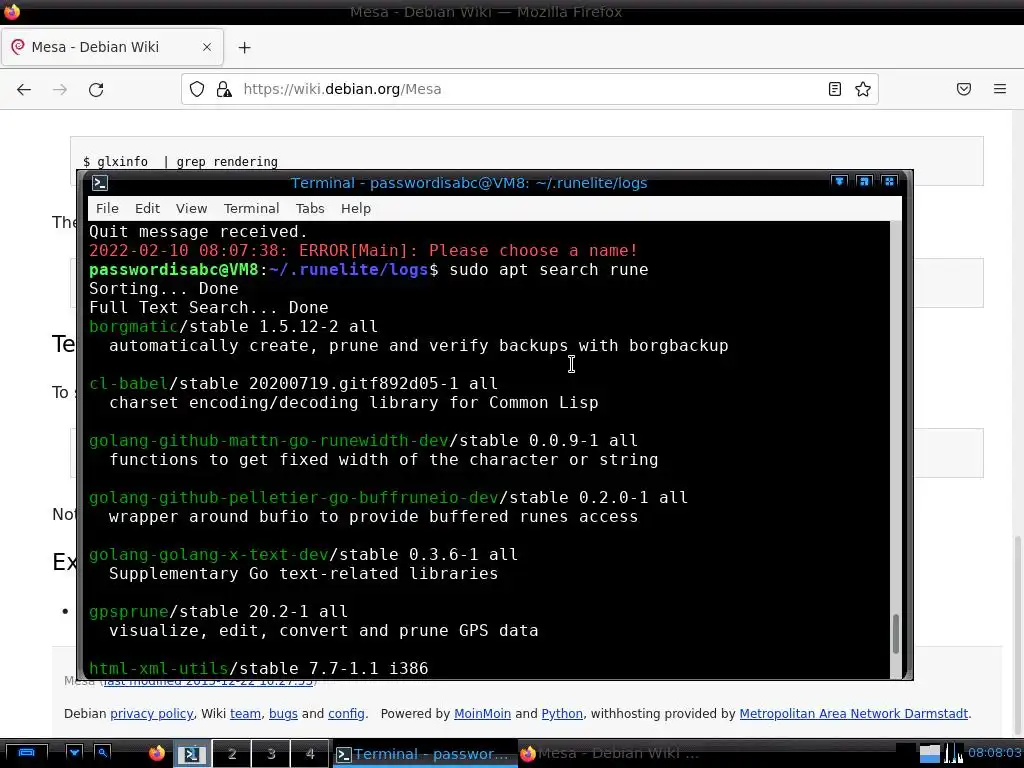The height and width of the screenshot is (768, 1024).
Task: Open the terminal File menu
Action: 107,208
